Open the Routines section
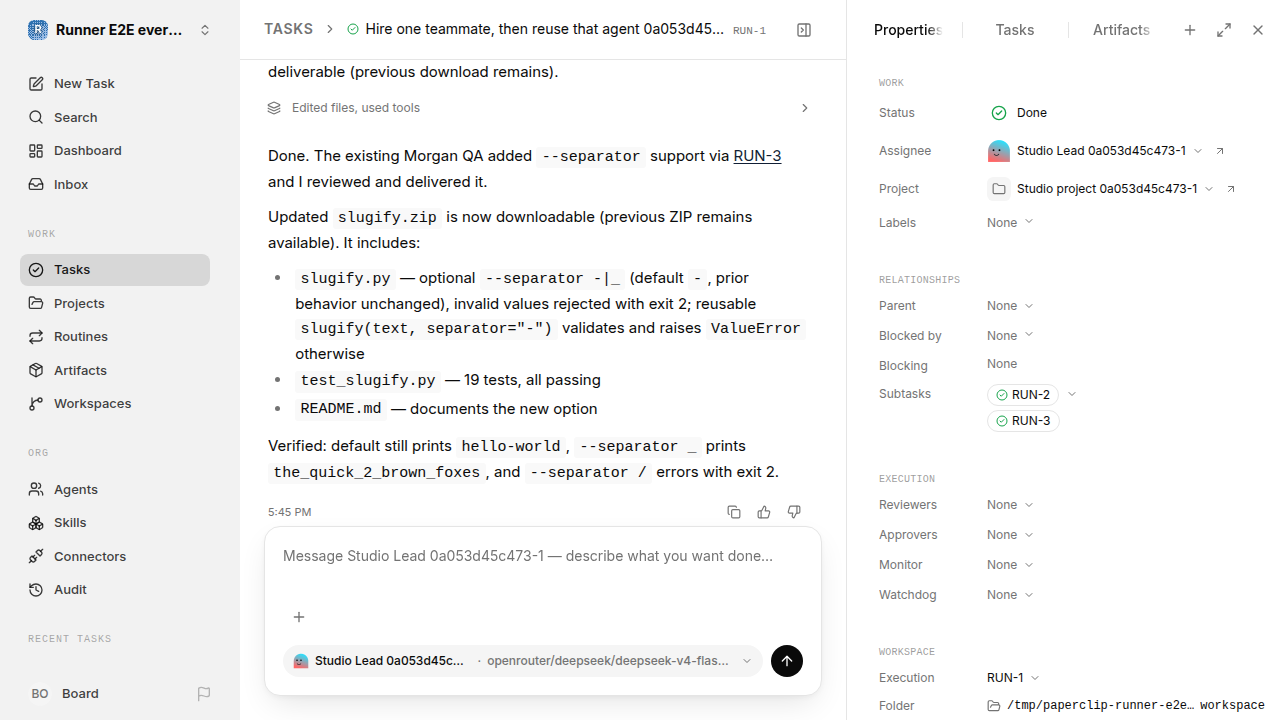1280x720 pixels. click(115, 337)
